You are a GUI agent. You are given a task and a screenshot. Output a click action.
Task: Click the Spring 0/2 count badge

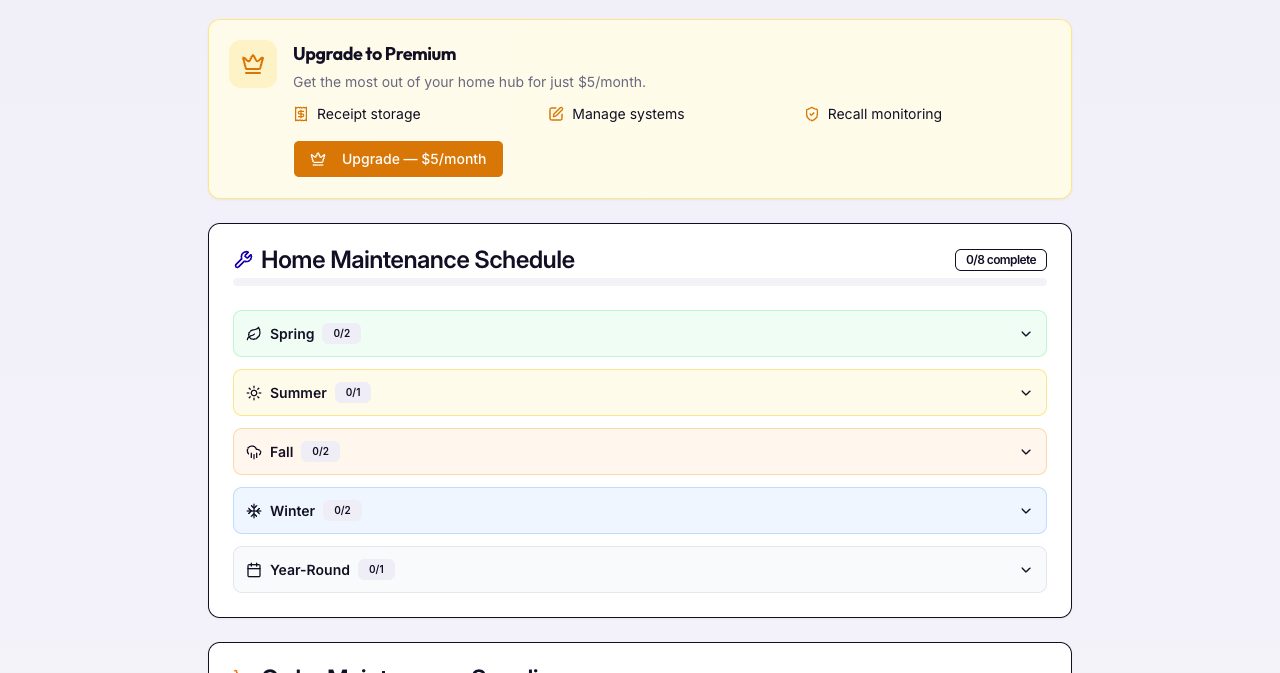(x=342, y=334)
